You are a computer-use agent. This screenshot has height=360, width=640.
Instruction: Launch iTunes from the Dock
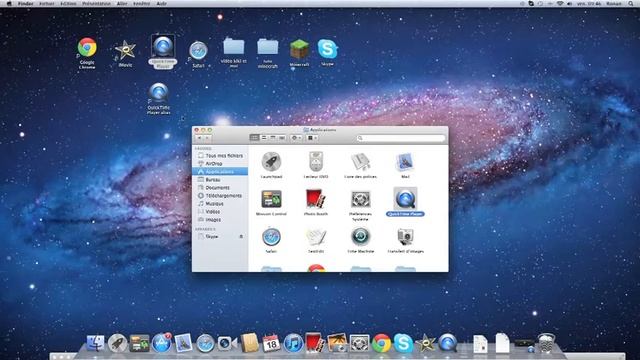[293, 343]
